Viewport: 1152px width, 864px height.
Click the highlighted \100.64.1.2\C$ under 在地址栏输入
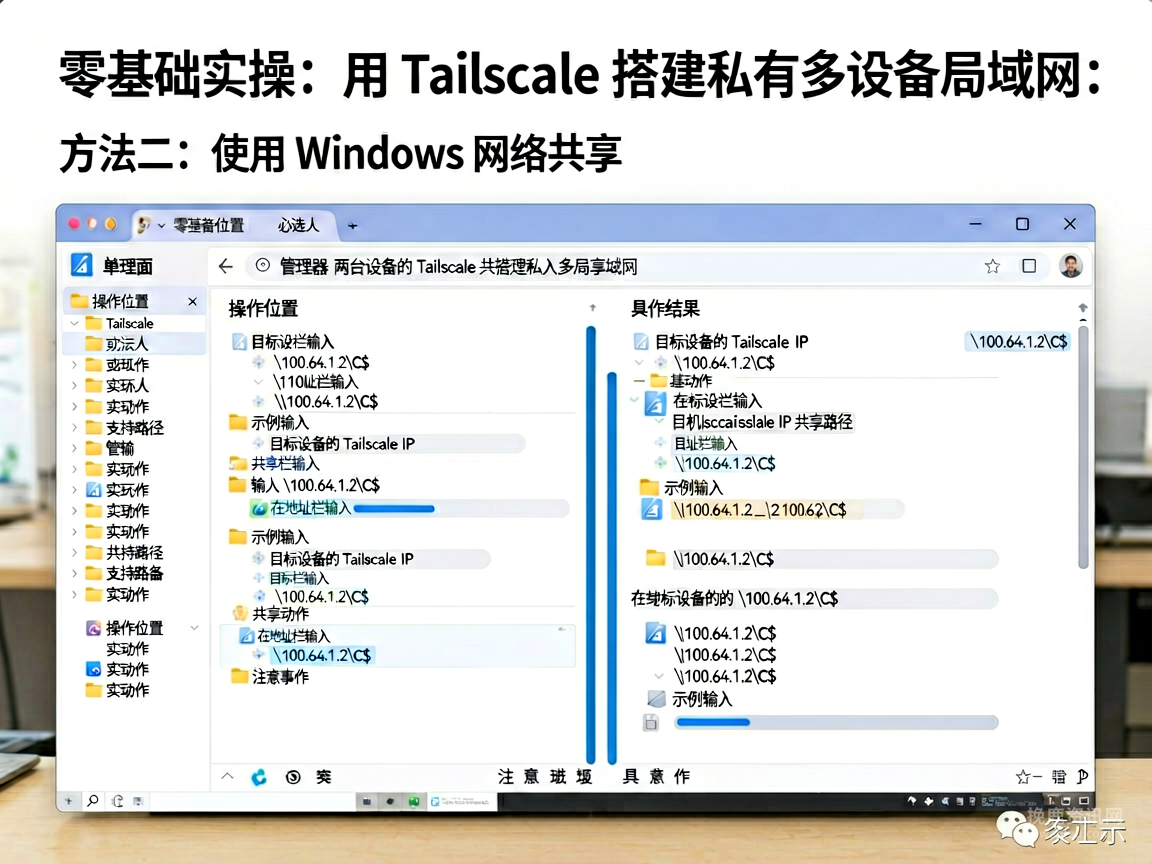(323, 655)
